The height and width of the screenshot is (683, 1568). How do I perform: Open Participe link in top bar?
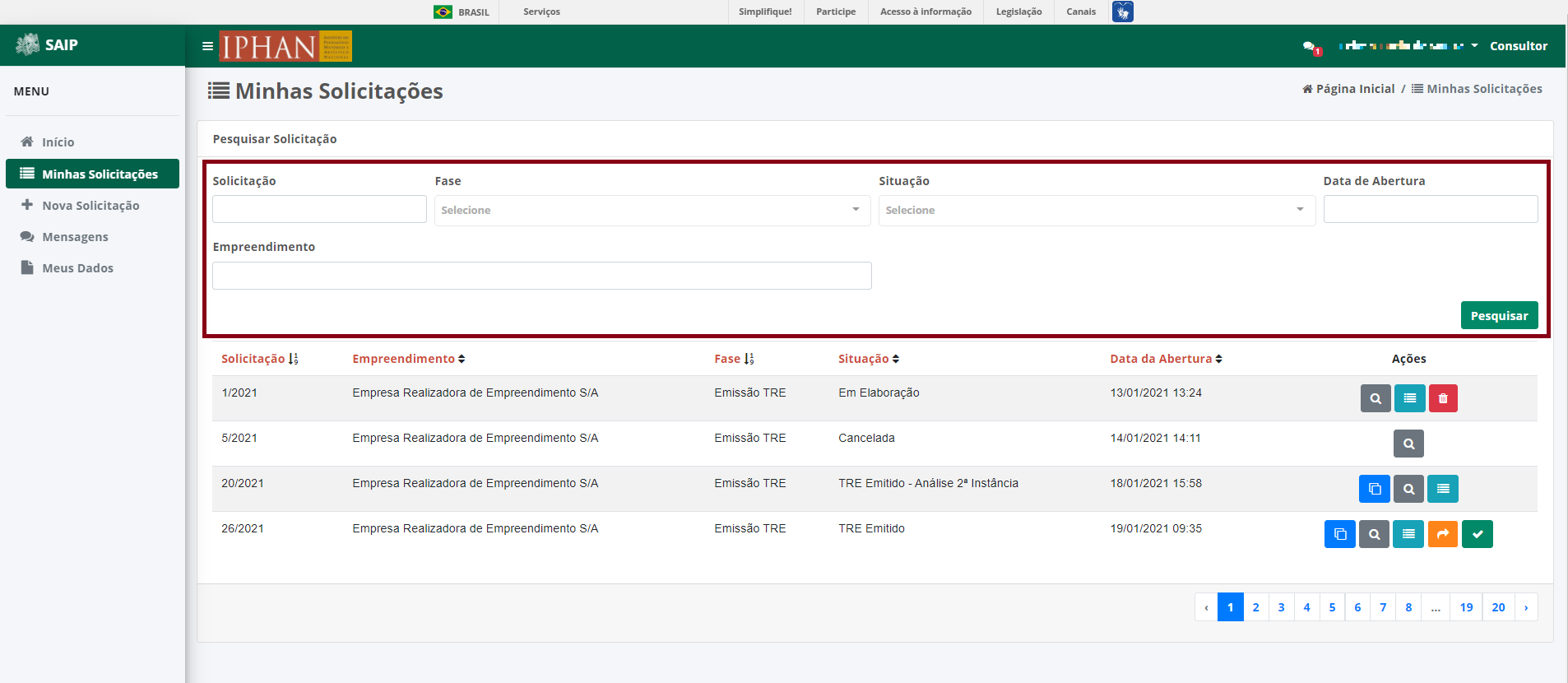[836, 12]
